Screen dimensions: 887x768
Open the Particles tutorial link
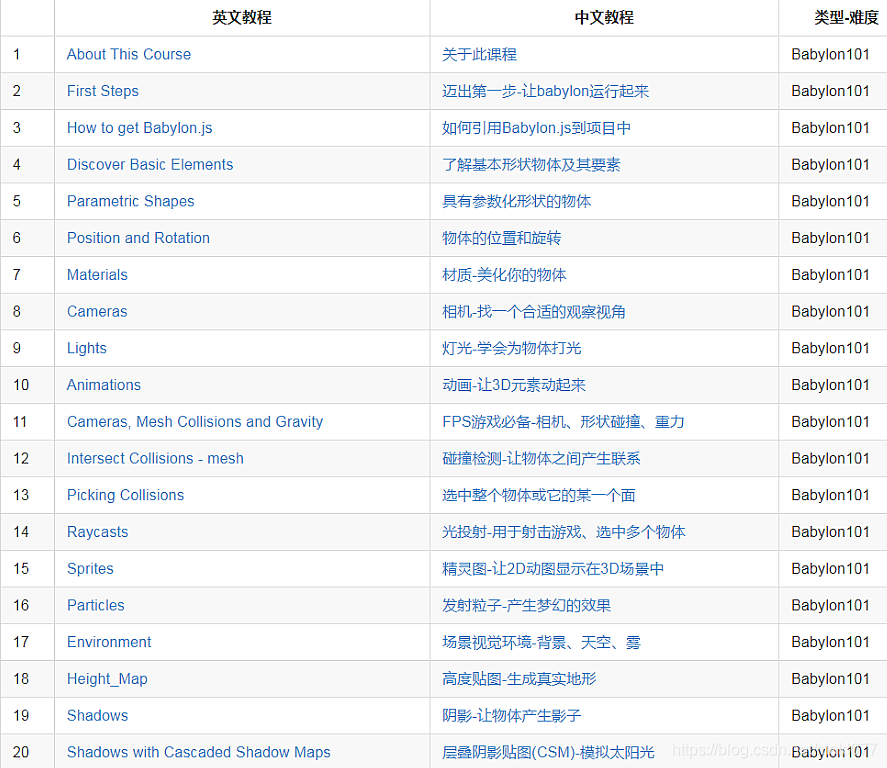[x=96, y=606]
